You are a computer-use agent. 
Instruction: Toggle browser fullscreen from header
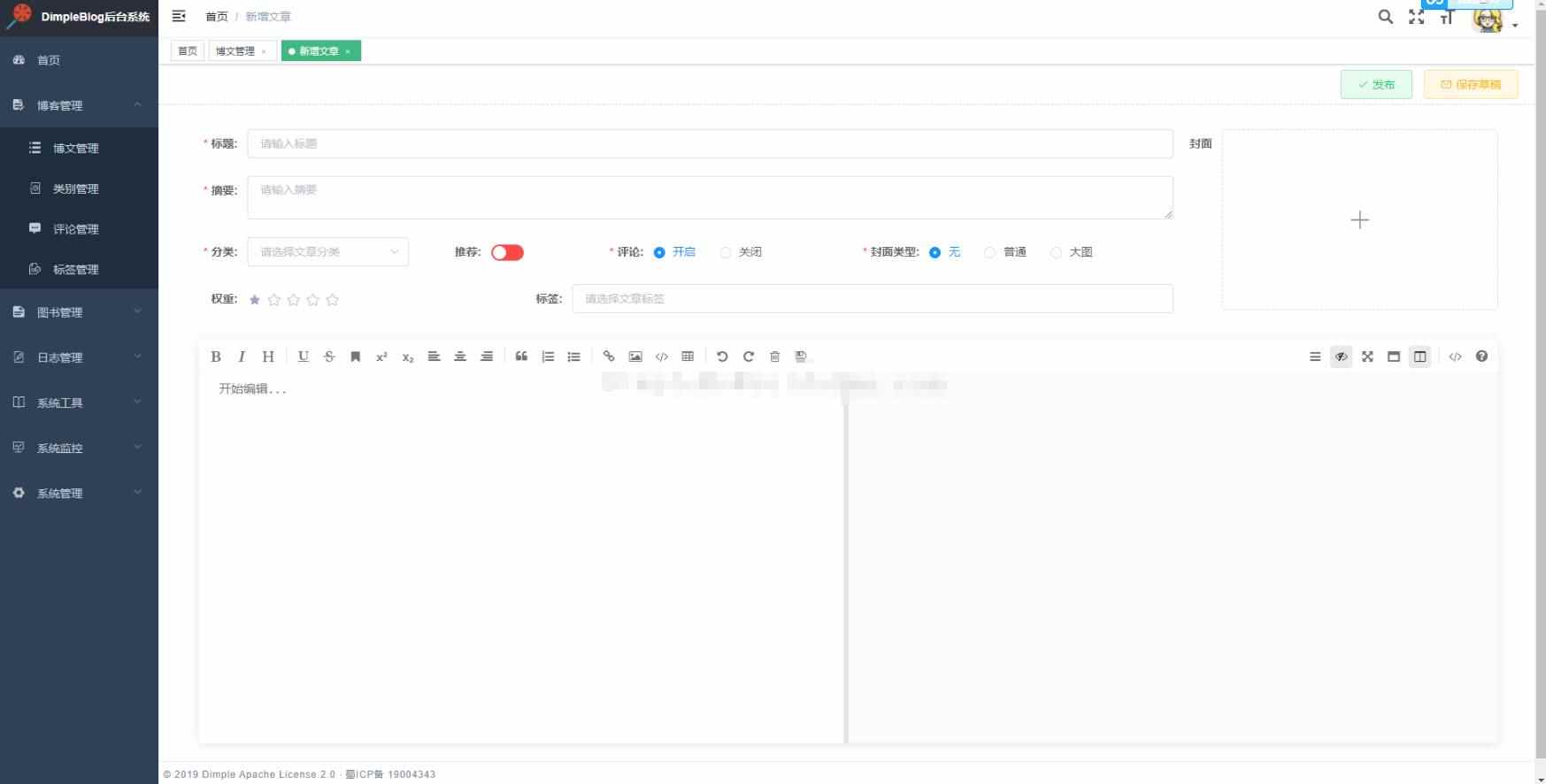[1417, 17]
